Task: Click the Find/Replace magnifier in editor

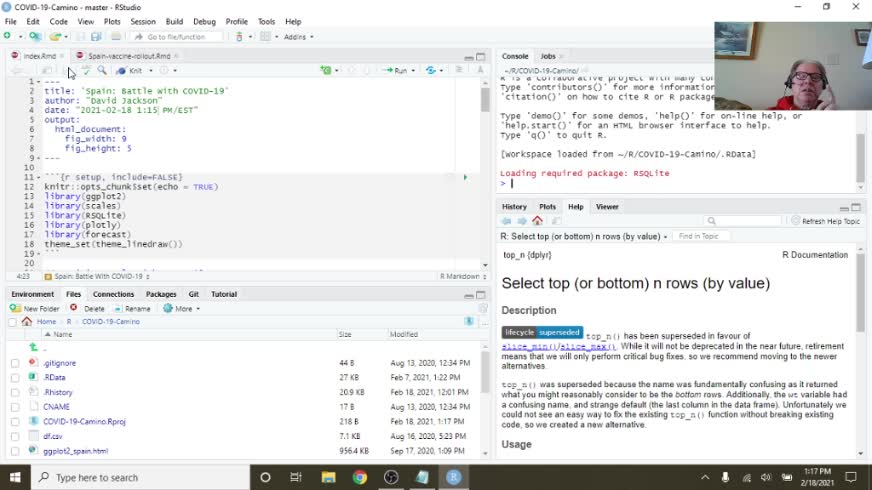Action: coord(102,70)
